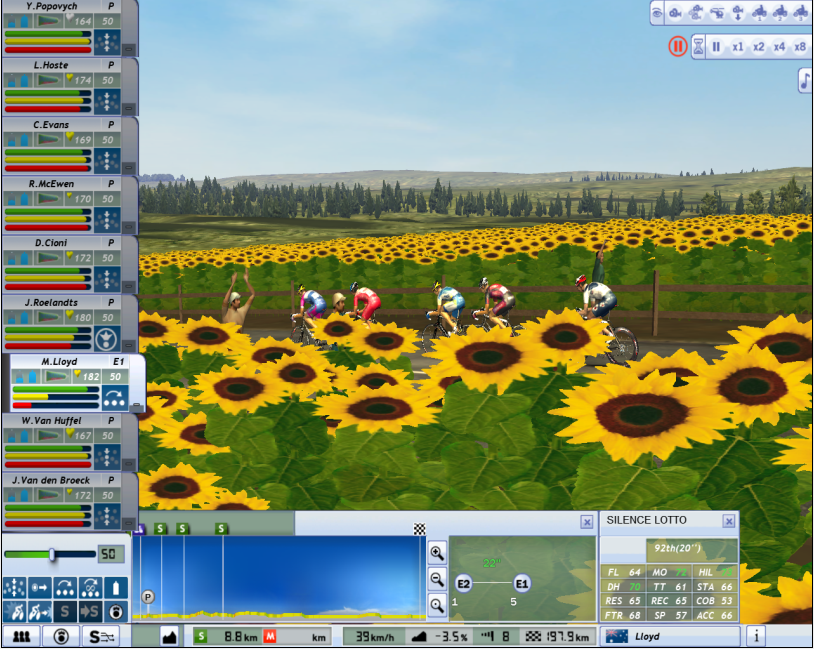Select motorbike camera 1
The image size is (814, 649).
click(x=759, y=13)
